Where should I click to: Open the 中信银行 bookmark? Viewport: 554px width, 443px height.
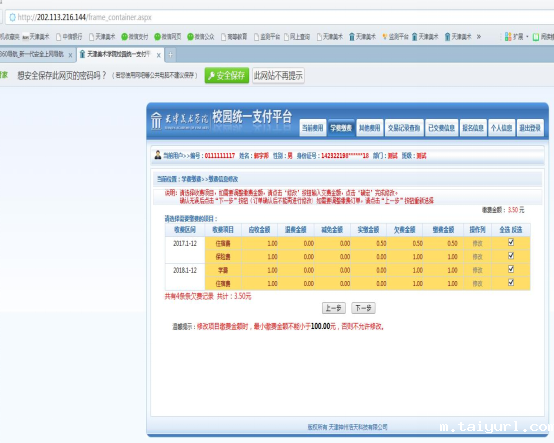point(69,37)
